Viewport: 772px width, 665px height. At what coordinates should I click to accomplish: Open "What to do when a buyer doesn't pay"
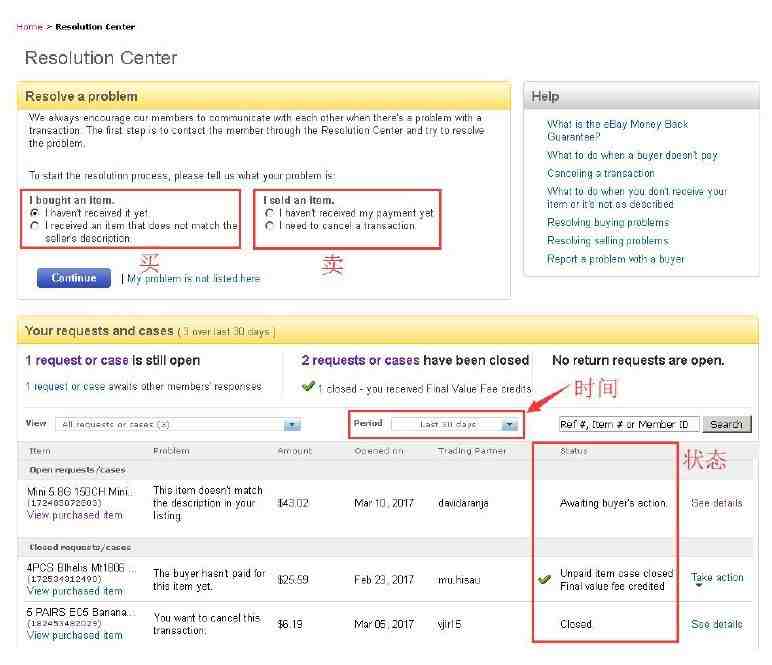click(x=632, y=156)
